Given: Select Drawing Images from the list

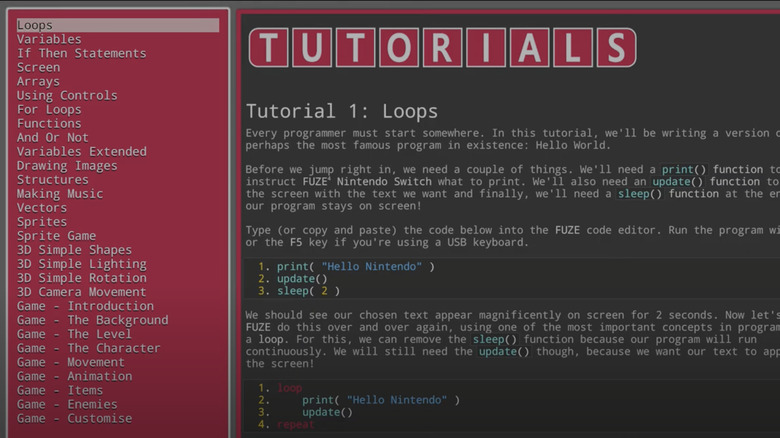Looking at the screenshot, I should (x=67, y=165).
